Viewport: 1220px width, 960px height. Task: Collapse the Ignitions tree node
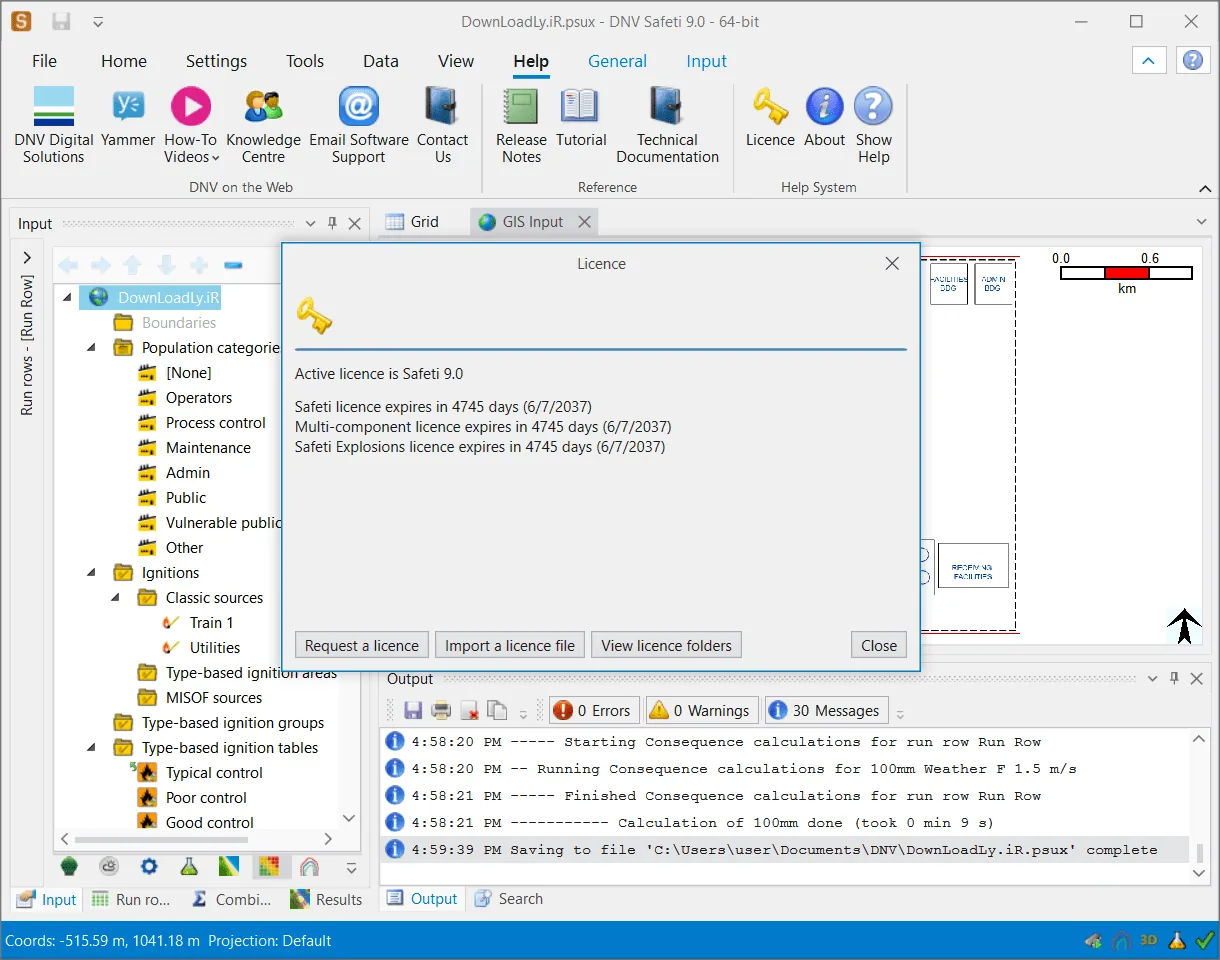[92, 572]
